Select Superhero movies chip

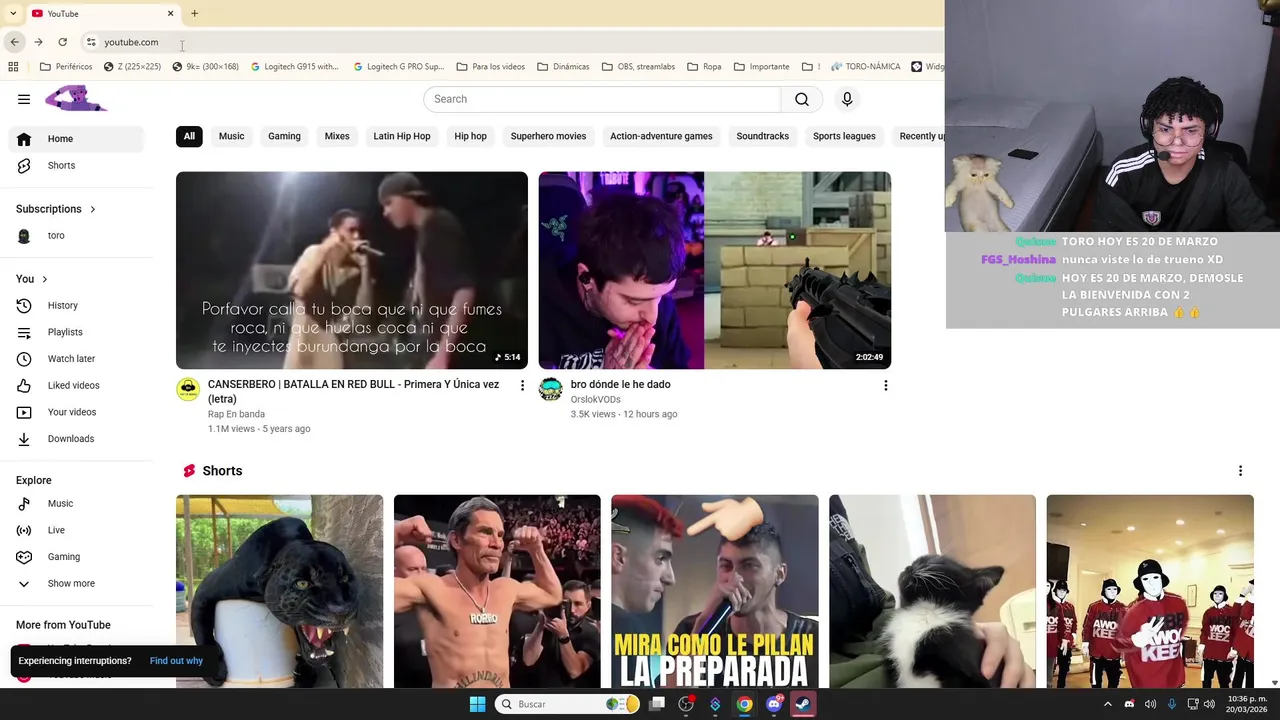coord(548,136)
